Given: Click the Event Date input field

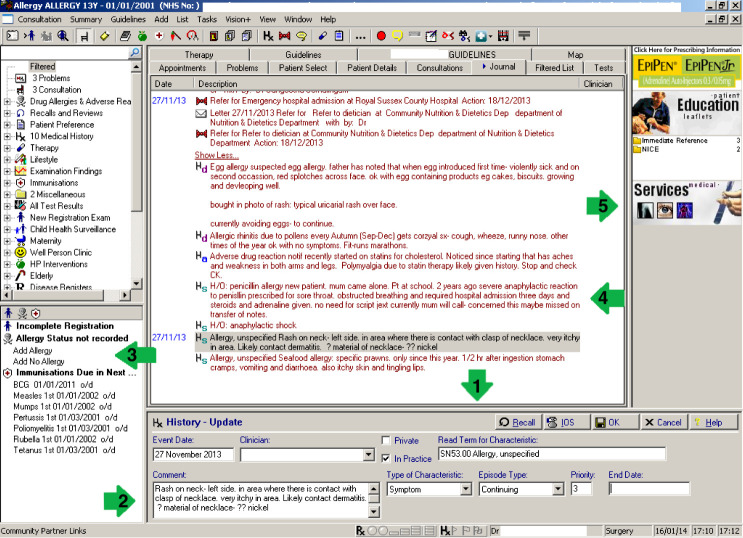Looking at the screenshot, I should (x=193, y=455).
